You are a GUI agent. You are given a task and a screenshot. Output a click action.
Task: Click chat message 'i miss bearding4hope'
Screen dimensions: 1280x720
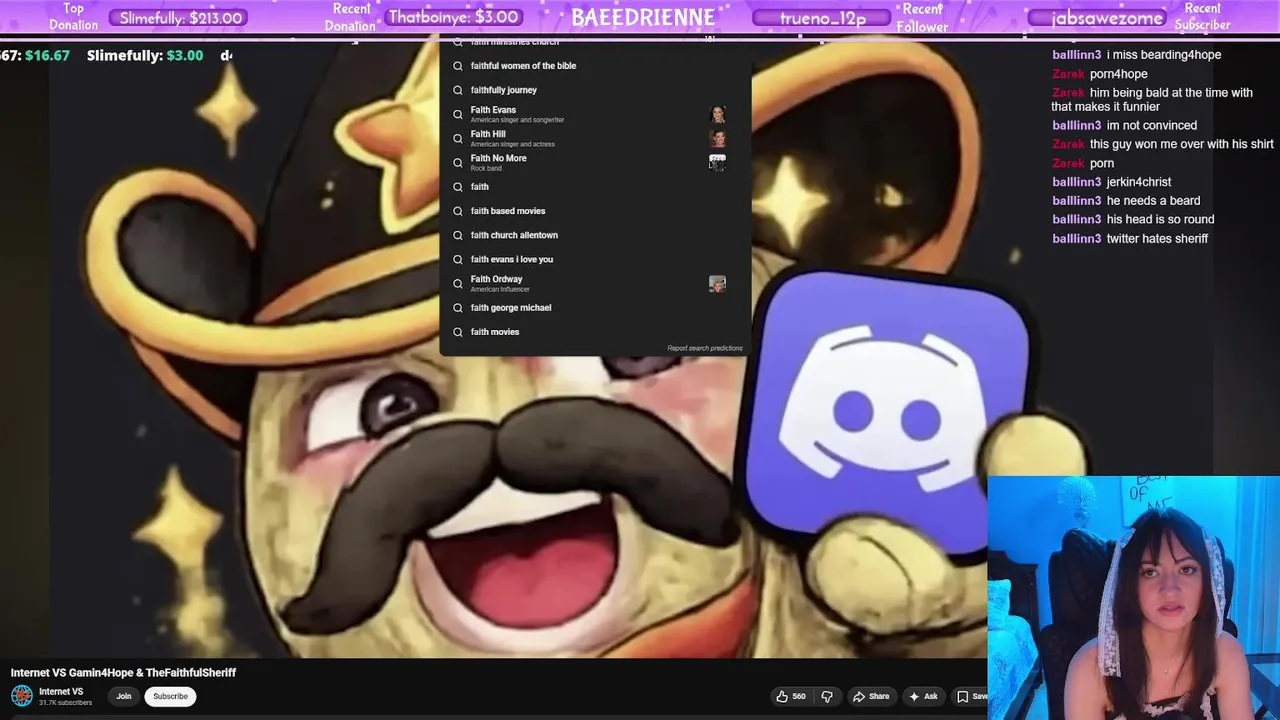1164,55
